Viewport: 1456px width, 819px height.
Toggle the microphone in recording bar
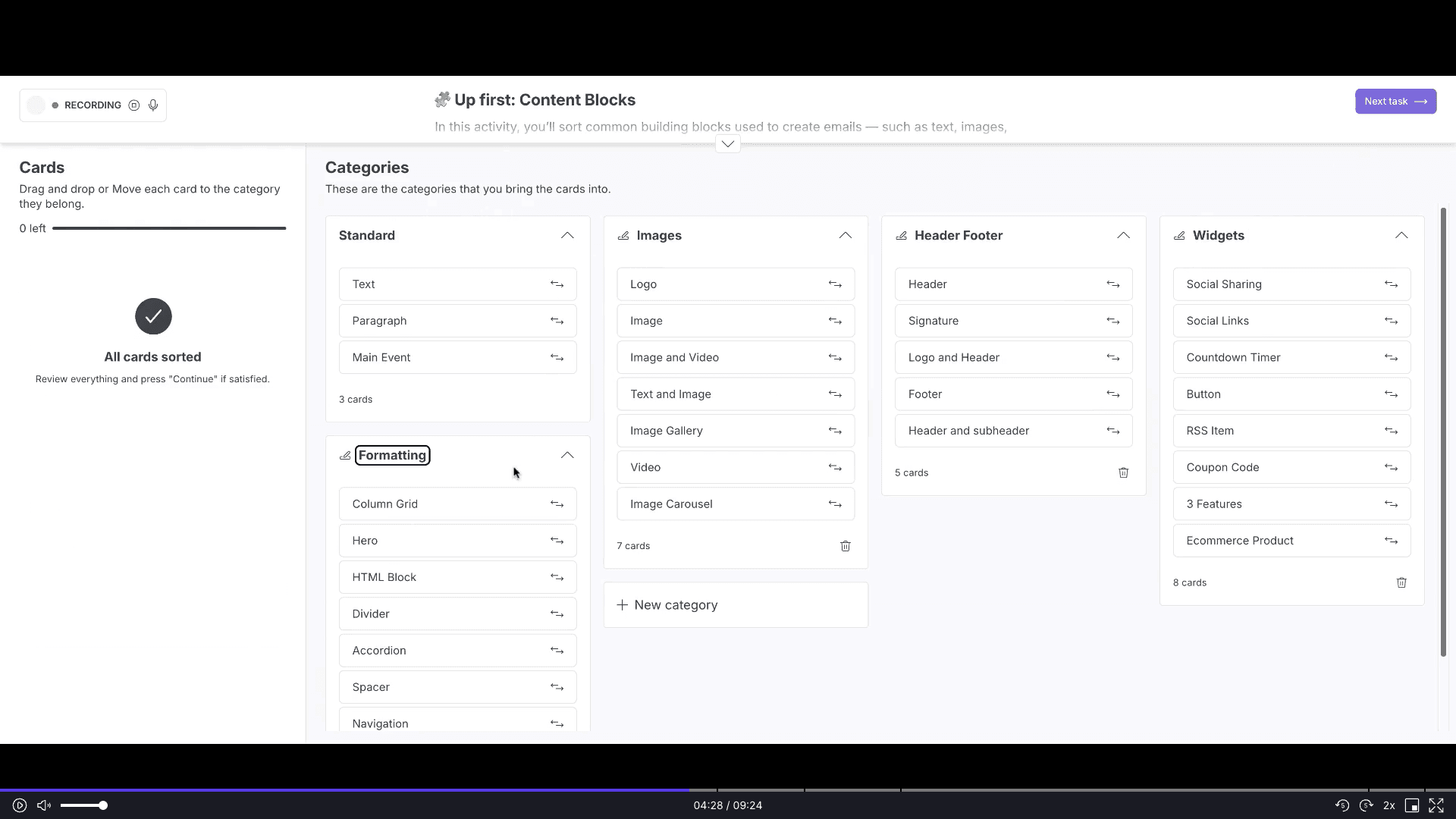pos(153,105)
